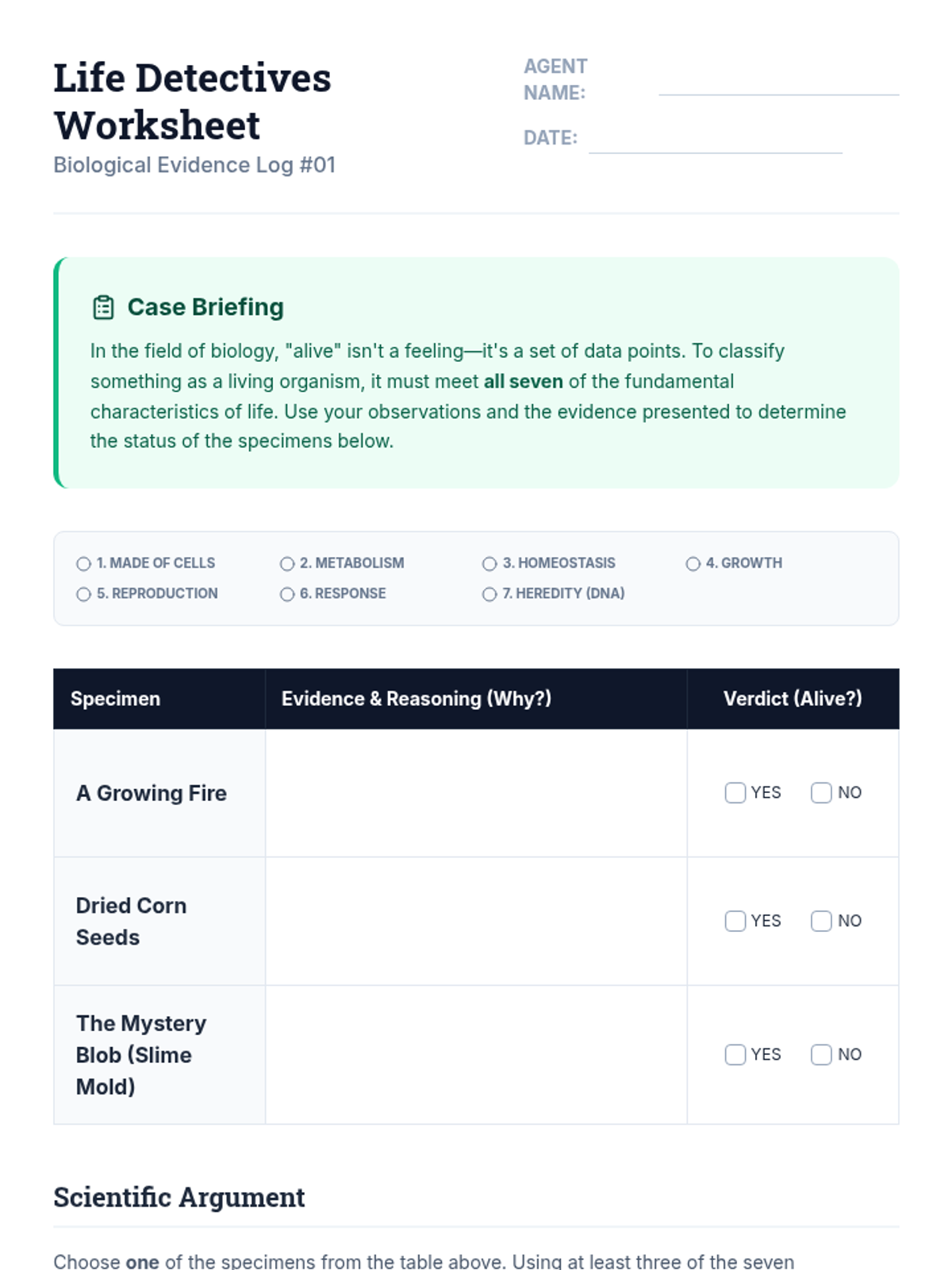Mark the Growth characteristic circle
This screenshot has width=952, height=1270.
(693, 564)
